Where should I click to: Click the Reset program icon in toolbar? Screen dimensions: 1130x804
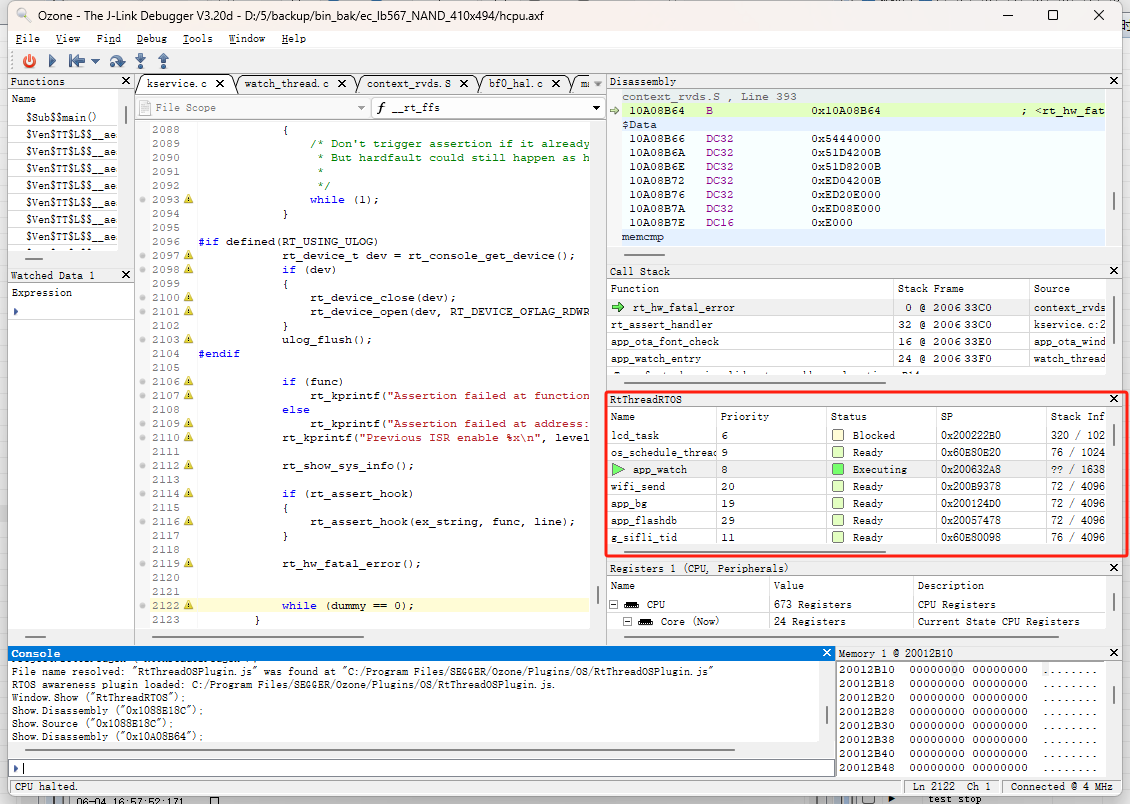[76, 61]
